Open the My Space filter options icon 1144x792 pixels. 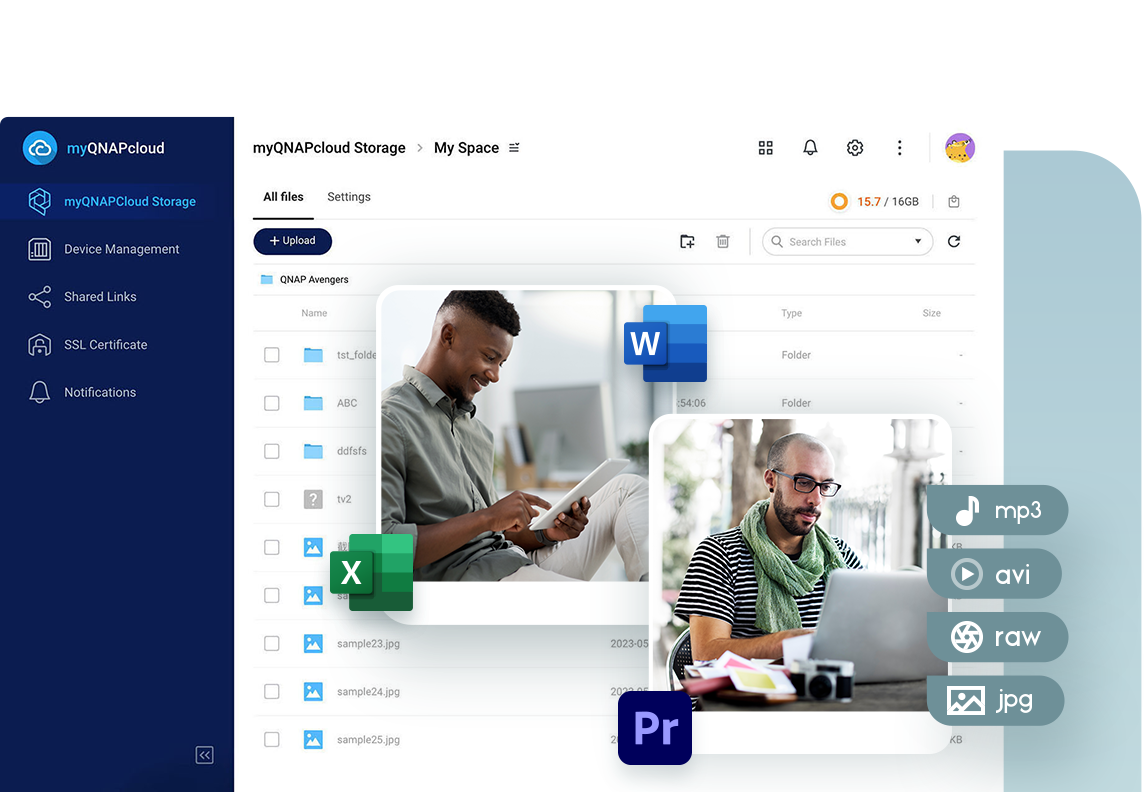(514, 148)
